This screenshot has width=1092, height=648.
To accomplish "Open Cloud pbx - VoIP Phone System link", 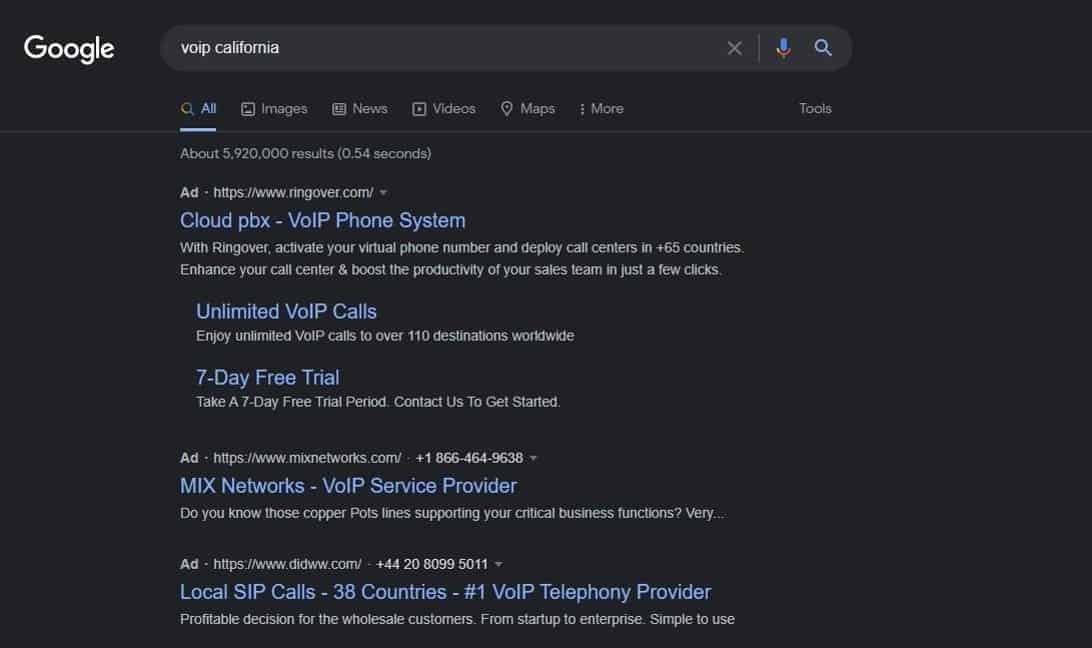I will tap(322, 220).
